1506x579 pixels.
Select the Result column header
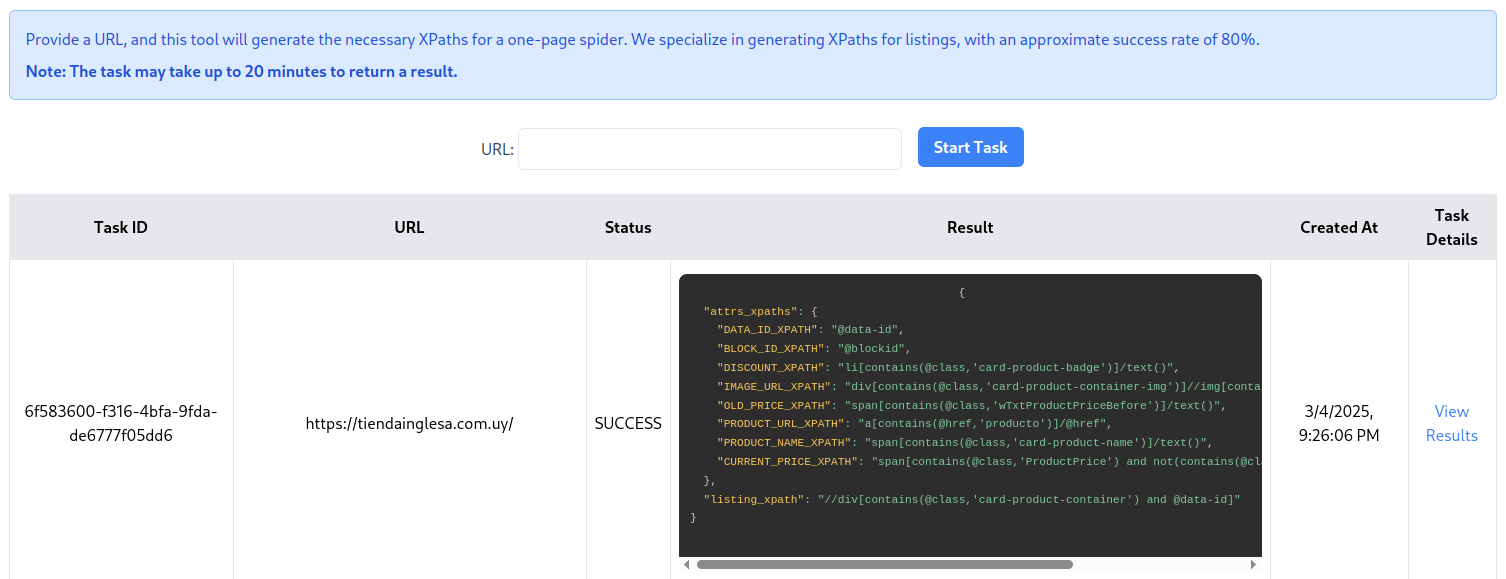pyautogui.click(x=969, y=227)
